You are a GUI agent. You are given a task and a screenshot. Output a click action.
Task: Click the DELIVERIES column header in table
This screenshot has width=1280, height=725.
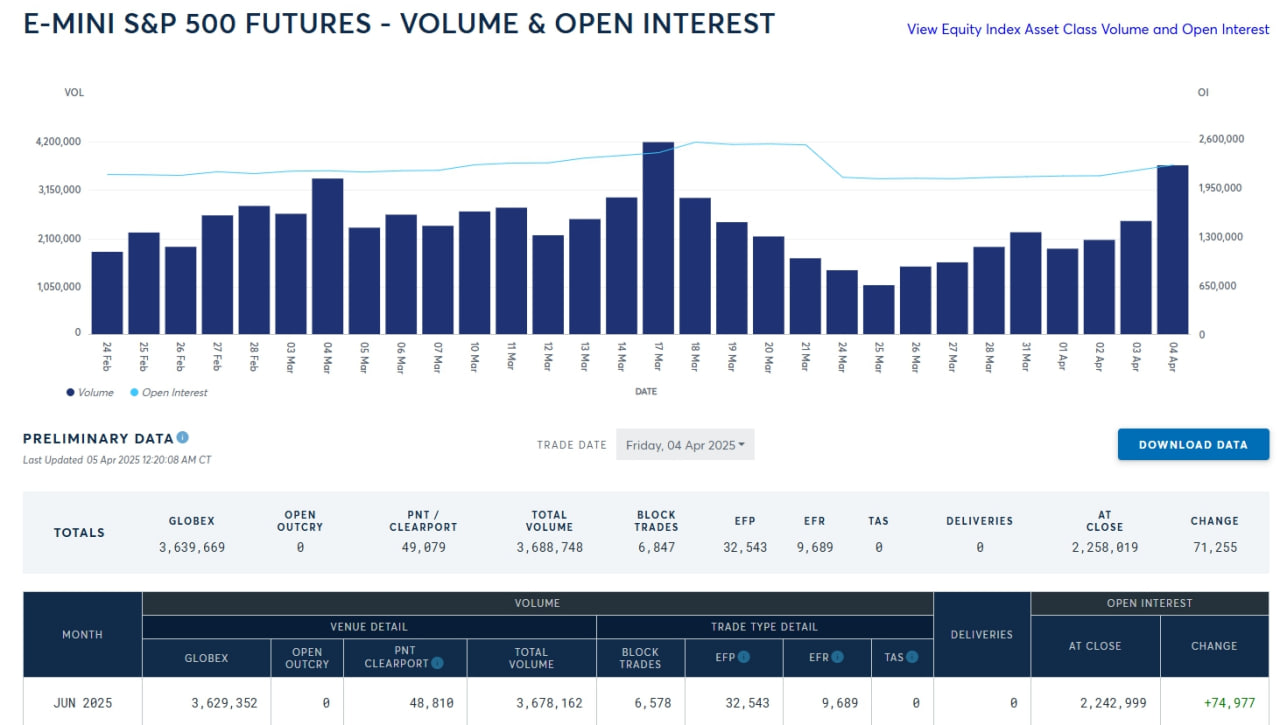point(982,634)
